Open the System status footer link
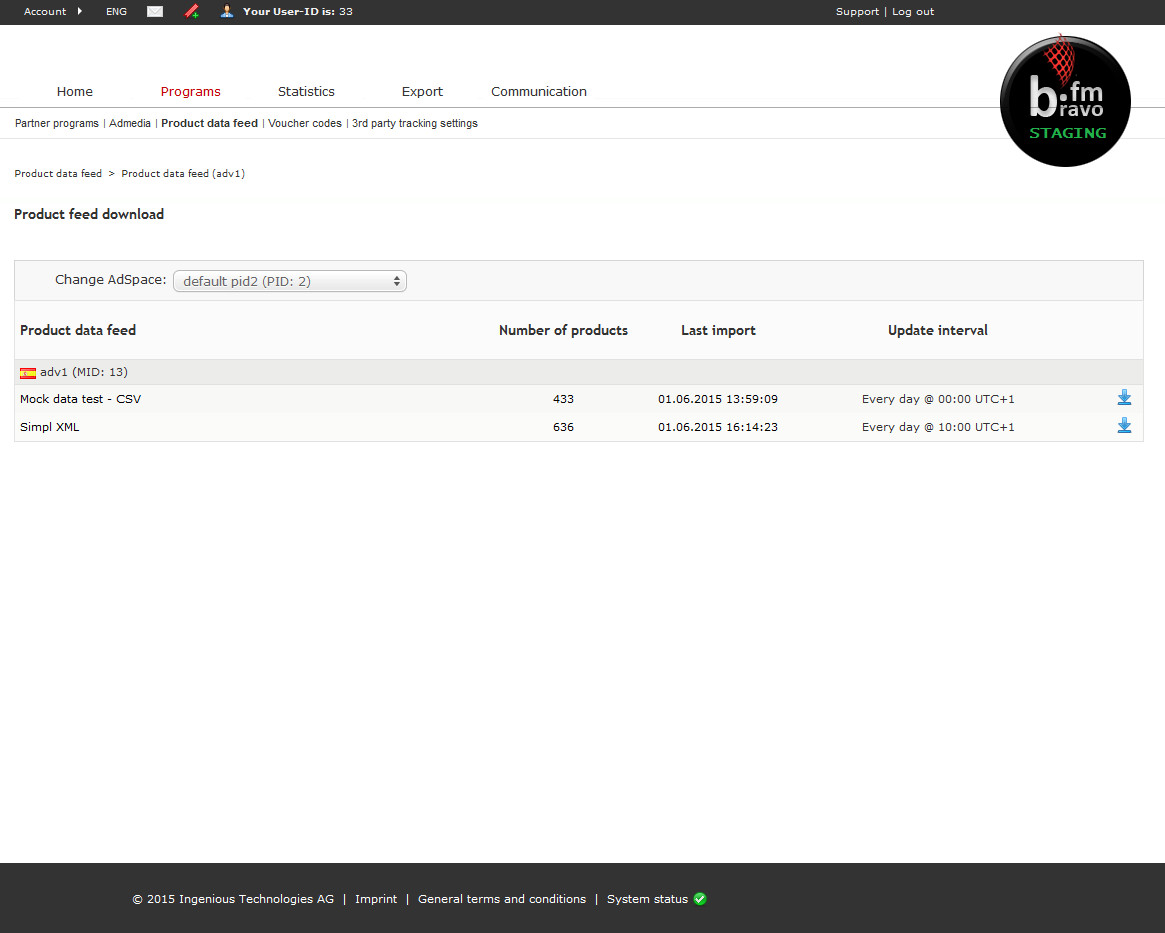Image resolution: width=1165 pixels, height=933 pixels. point(647,899)
